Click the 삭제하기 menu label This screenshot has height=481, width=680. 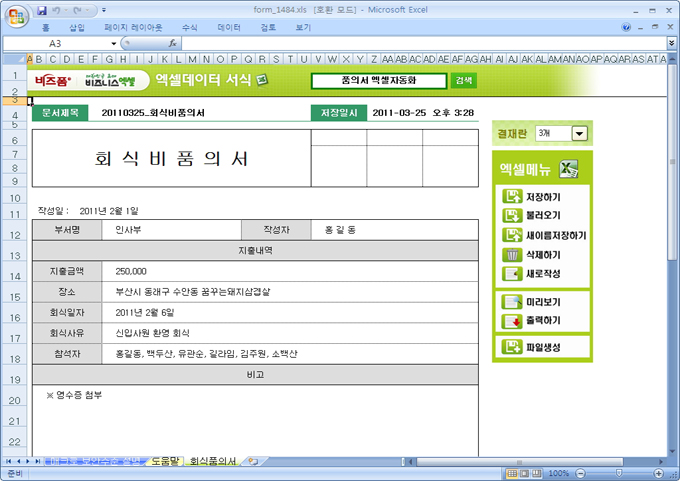point(543,255)
